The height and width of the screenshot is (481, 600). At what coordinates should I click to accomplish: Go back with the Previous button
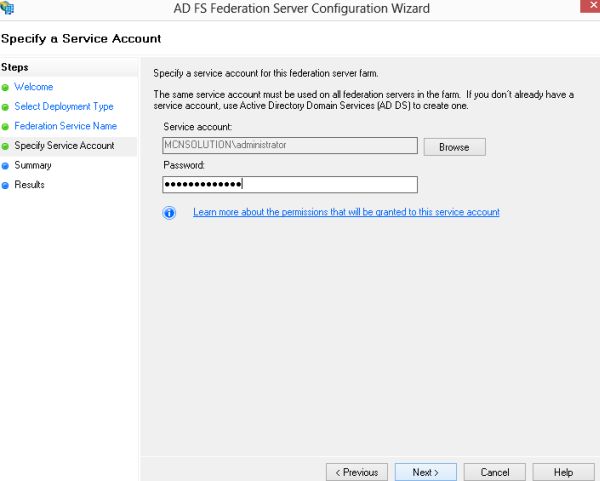(x=356, y=472)
